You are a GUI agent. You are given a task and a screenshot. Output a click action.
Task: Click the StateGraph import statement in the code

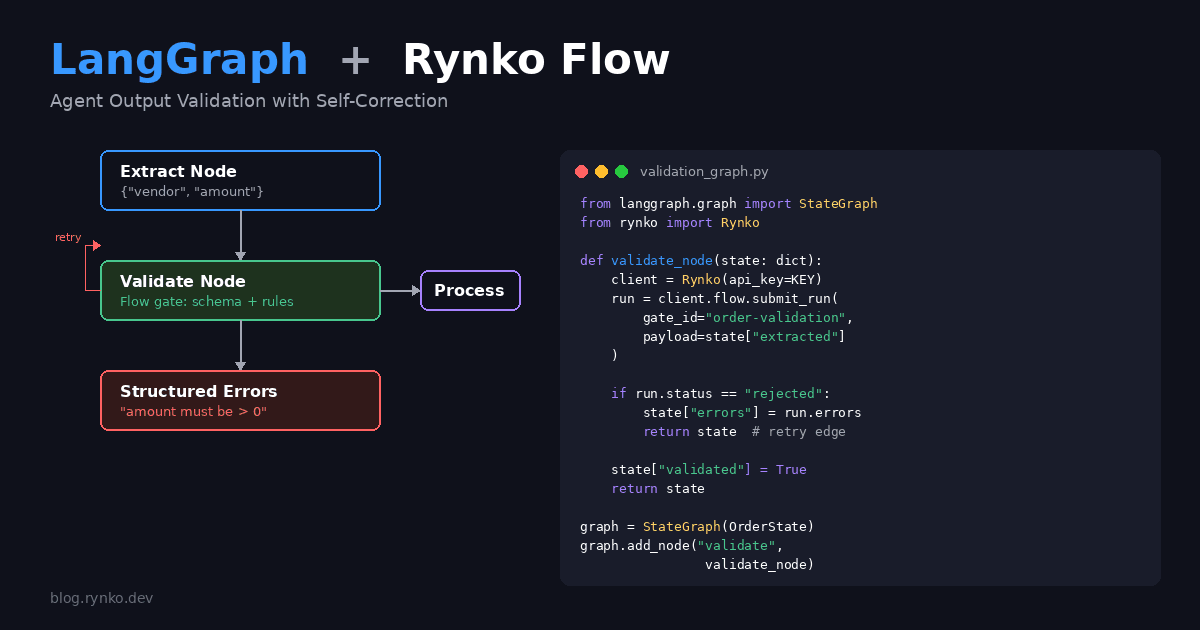click(x=728, y=202)
